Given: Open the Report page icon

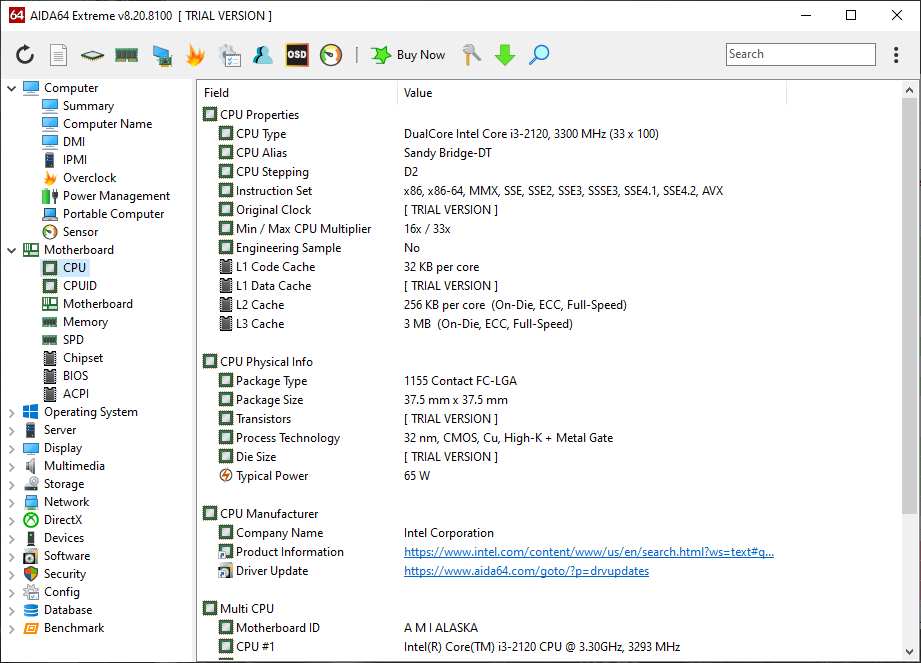Looking at the screenshot, I should click(59, 55).
